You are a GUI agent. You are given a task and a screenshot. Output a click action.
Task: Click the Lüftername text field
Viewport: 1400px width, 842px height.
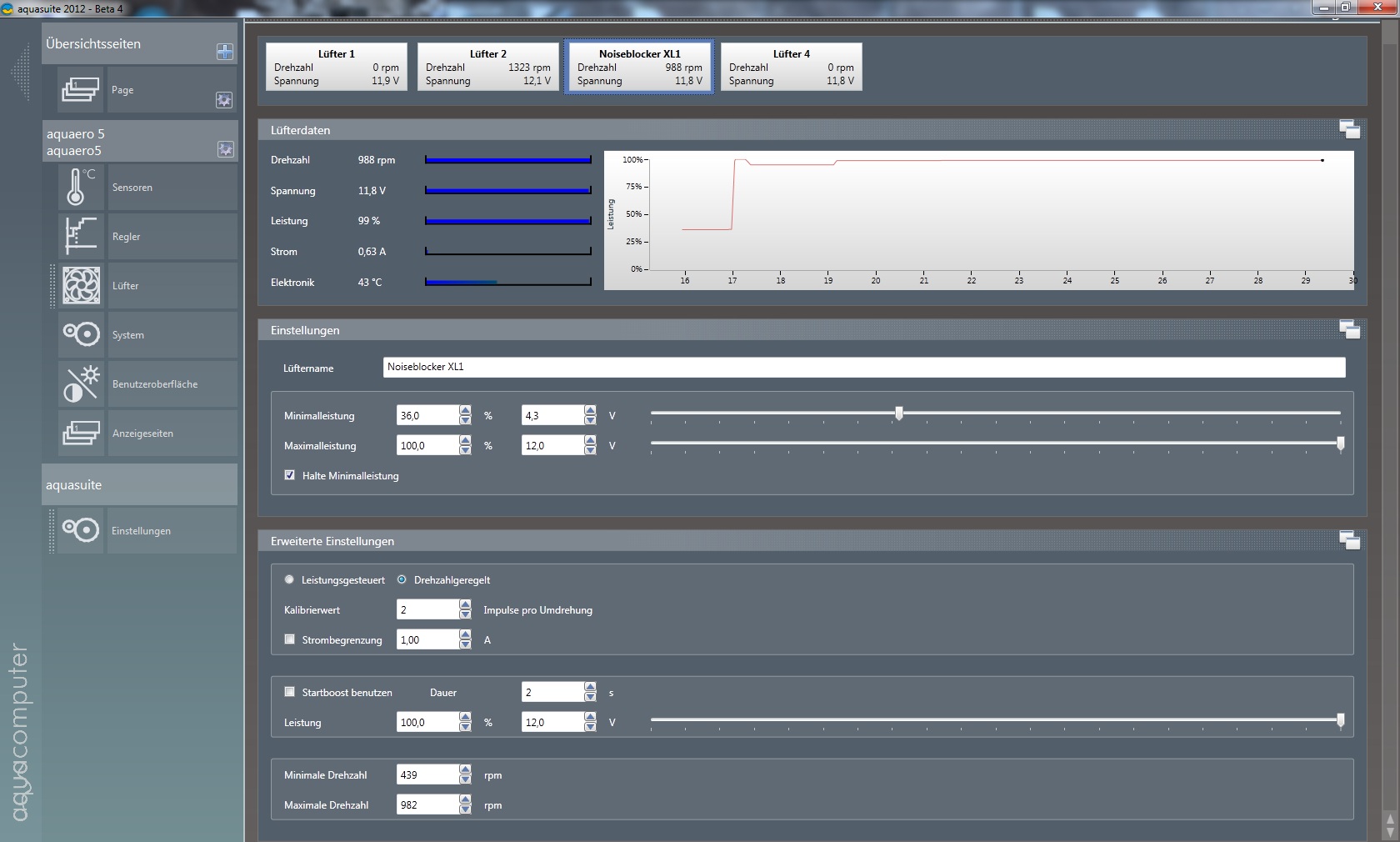(x=863, y=367)
